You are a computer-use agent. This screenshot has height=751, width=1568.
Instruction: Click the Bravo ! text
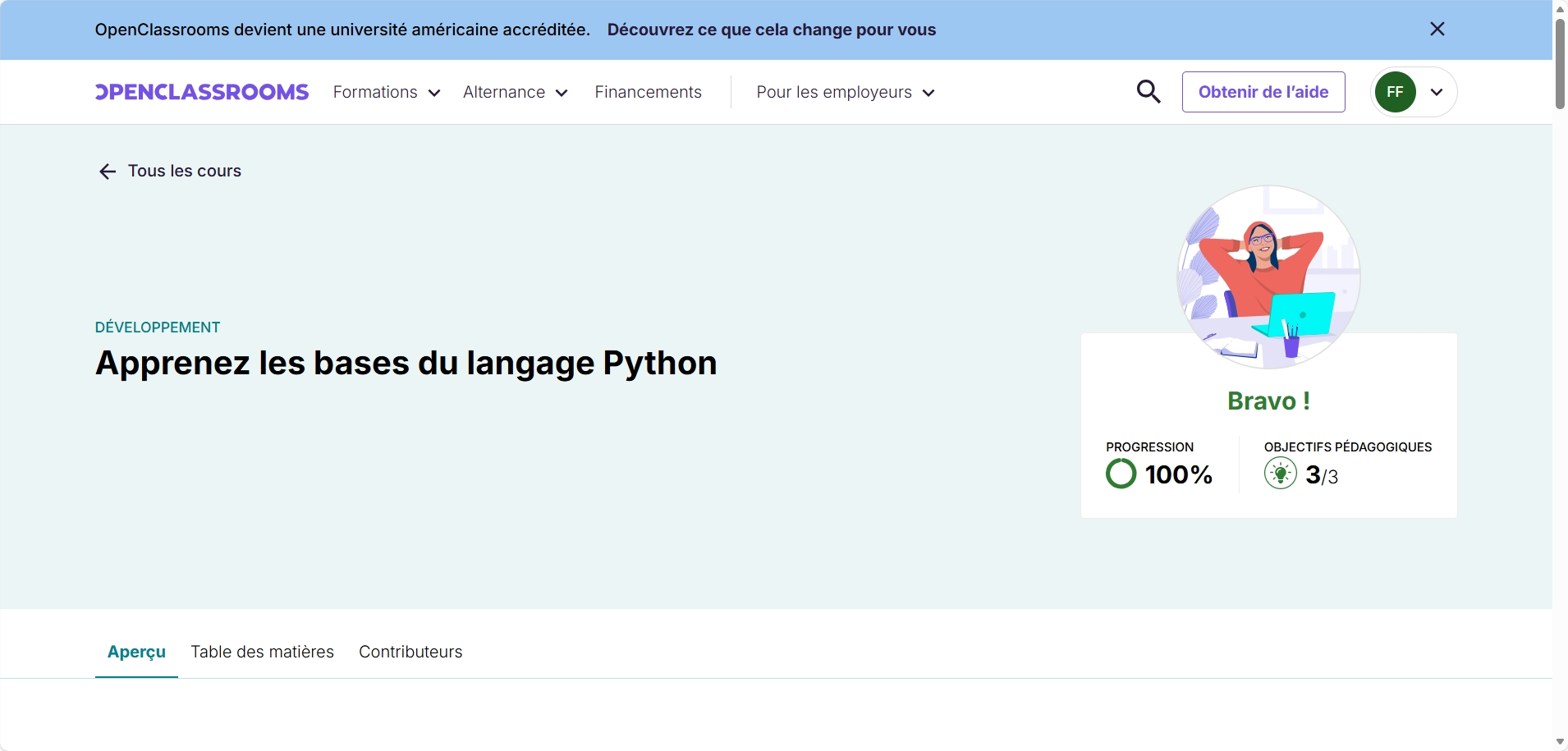[x=1268, y=401]
